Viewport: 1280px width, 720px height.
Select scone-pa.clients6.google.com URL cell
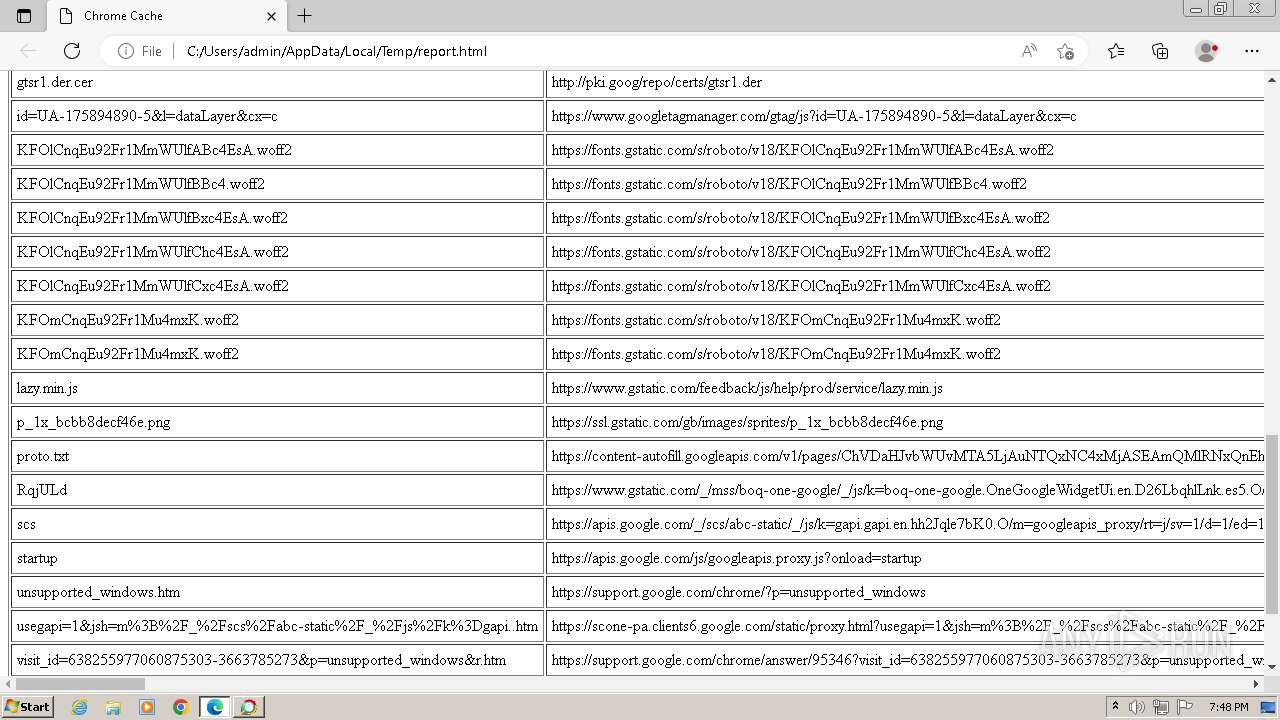(x=905, y=626)
